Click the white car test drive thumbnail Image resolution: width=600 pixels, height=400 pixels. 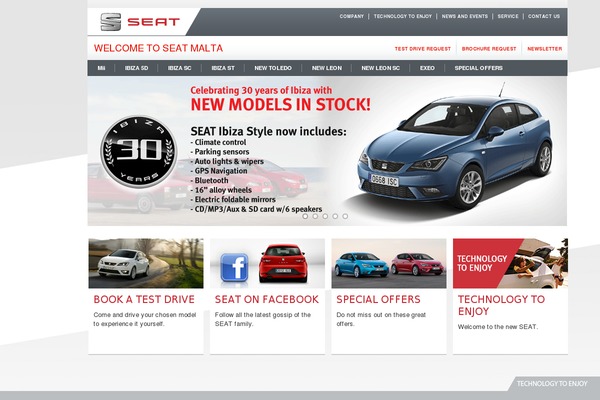(146, 263)
